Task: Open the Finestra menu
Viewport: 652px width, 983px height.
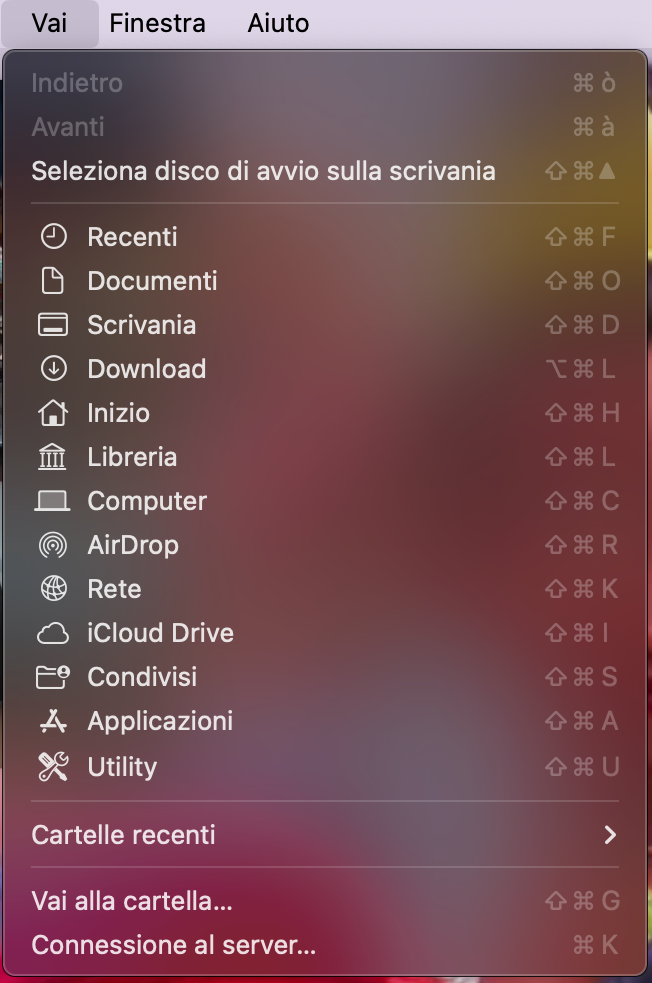Action: point(156,23)
